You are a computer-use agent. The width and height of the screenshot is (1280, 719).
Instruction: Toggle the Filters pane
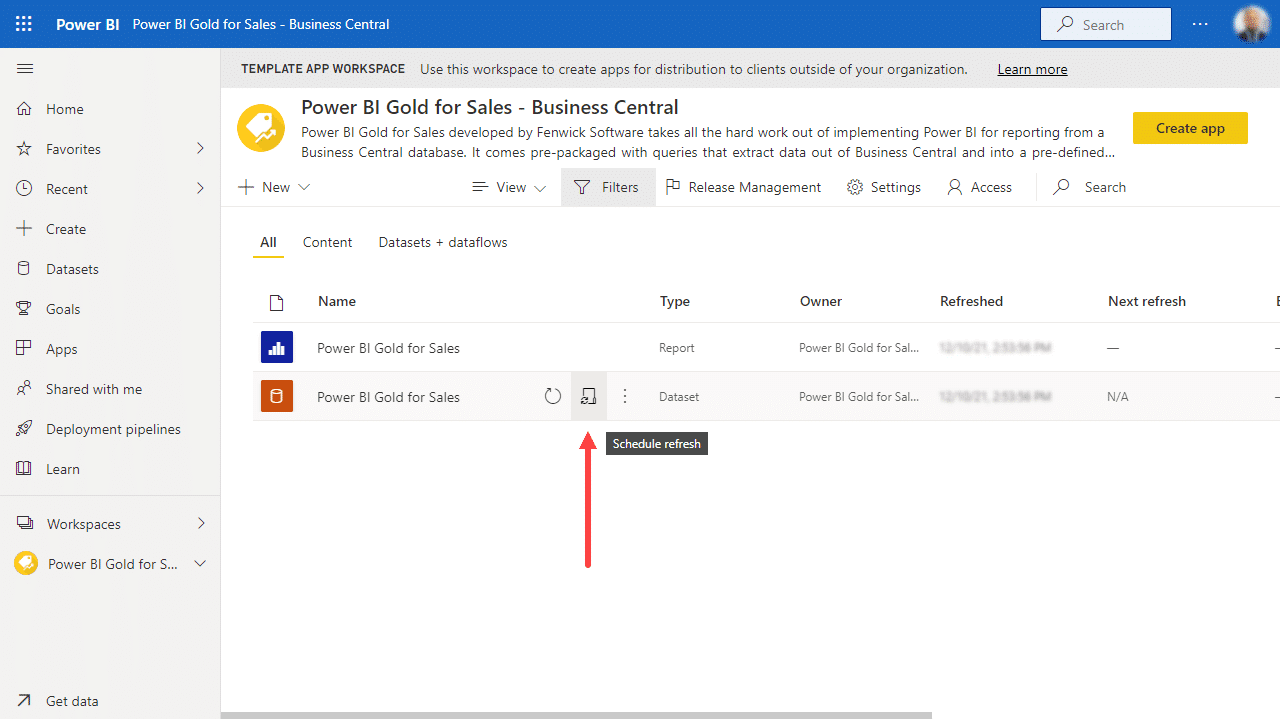click(x=607, y=187)
